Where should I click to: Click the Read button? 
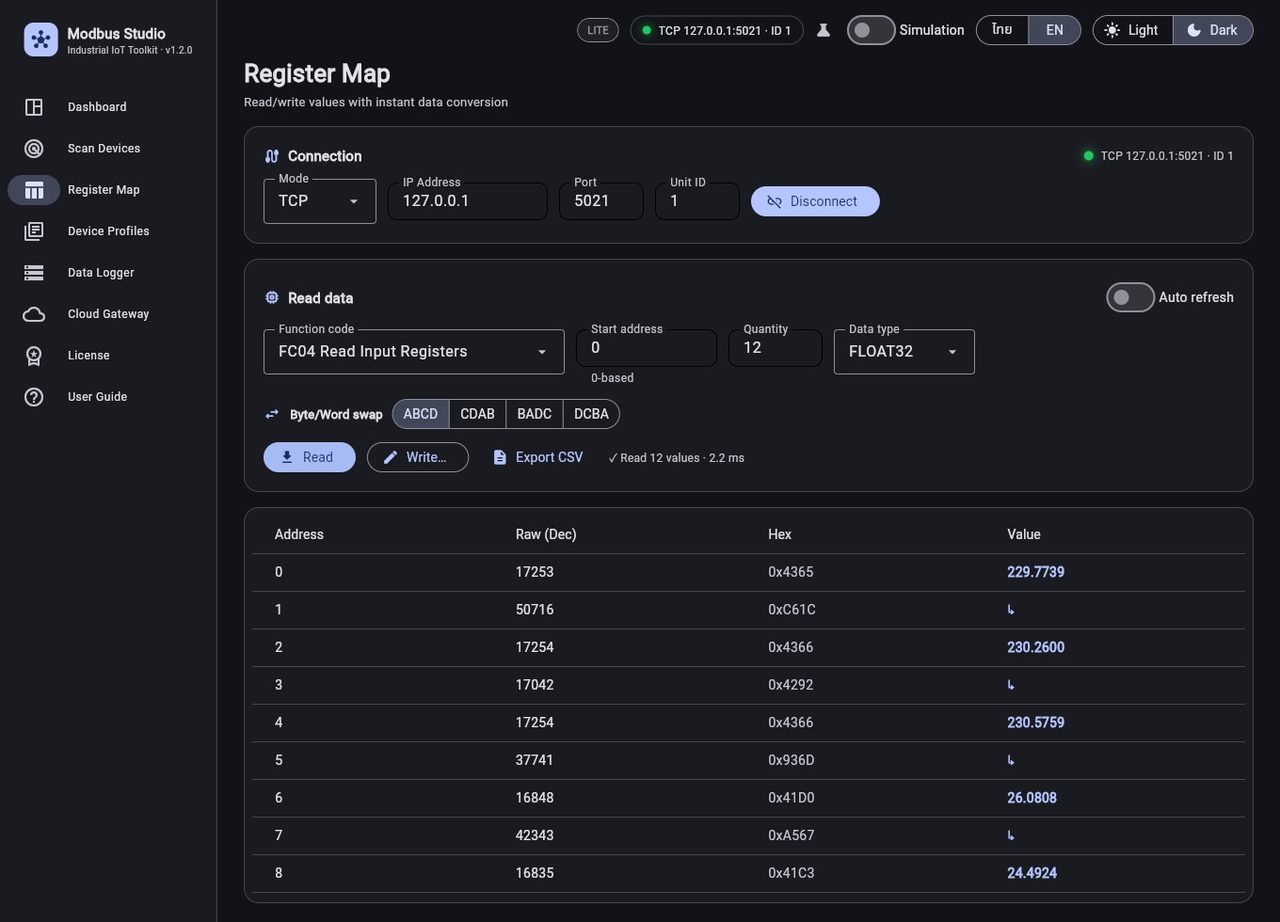pos(309,457)
